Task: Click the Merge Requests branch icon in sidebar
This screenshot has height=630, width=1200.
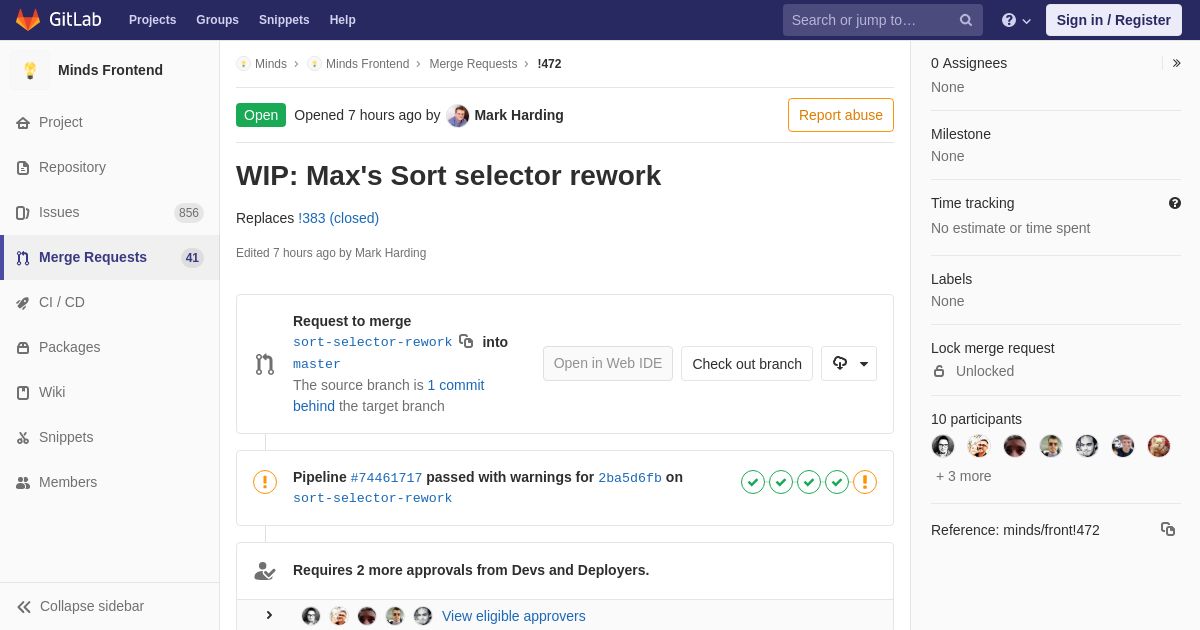Action: tap(23, 258)
